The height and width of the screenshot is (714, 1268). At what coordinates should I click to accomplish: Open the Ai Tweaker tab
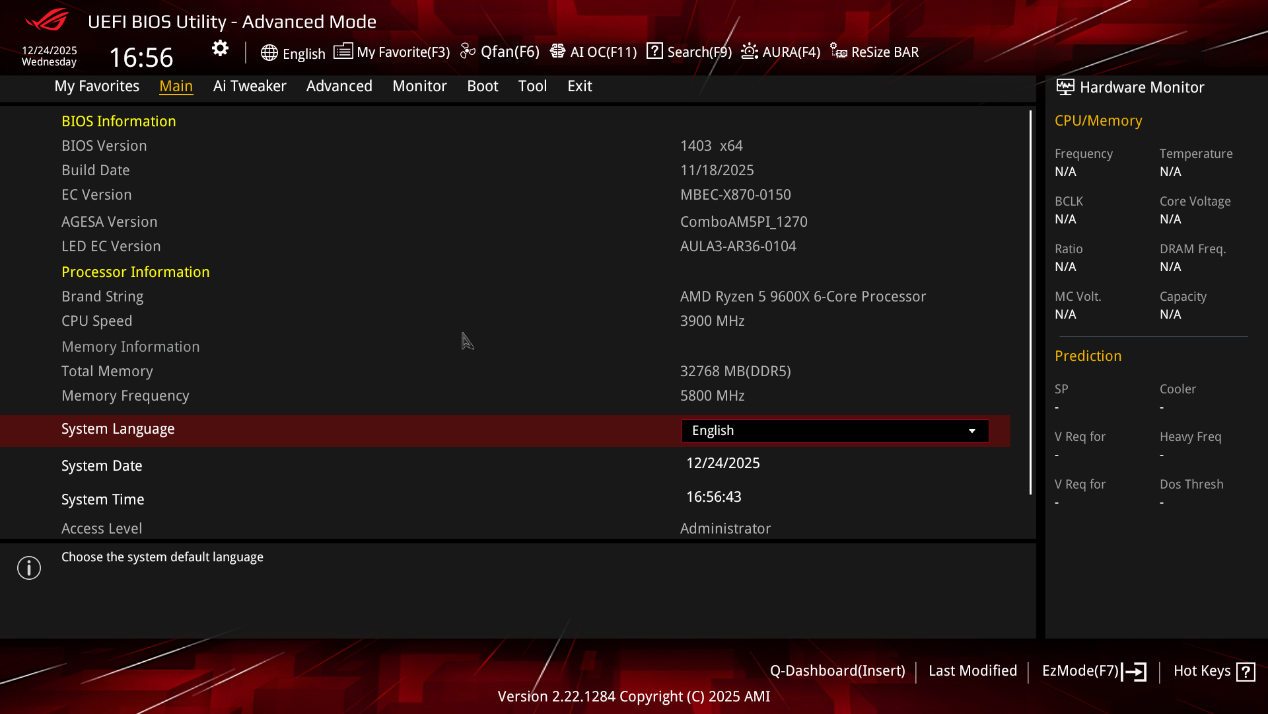pos(250,86)
